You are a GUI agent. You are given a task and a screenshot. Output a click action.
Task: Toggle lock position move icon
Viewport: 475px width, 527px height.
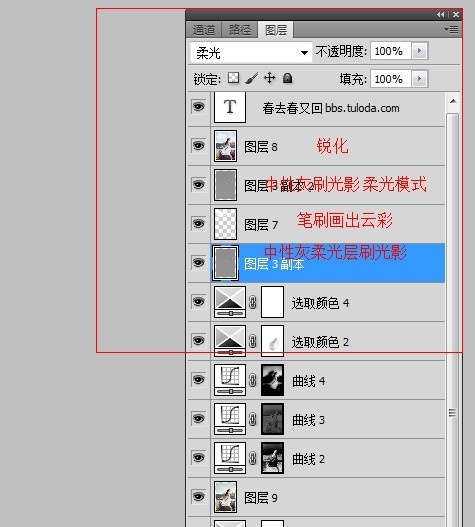click(270, 78)
